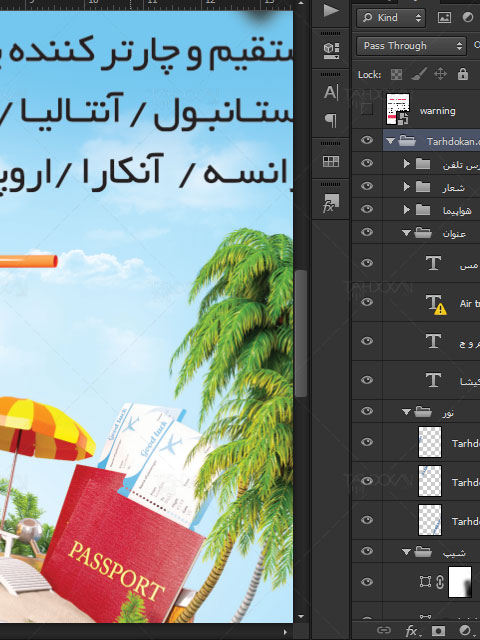The height and width of the screenshot is (640, 480).
Task: Filter layers by pixel layers icon
Action: coord(444,17)
